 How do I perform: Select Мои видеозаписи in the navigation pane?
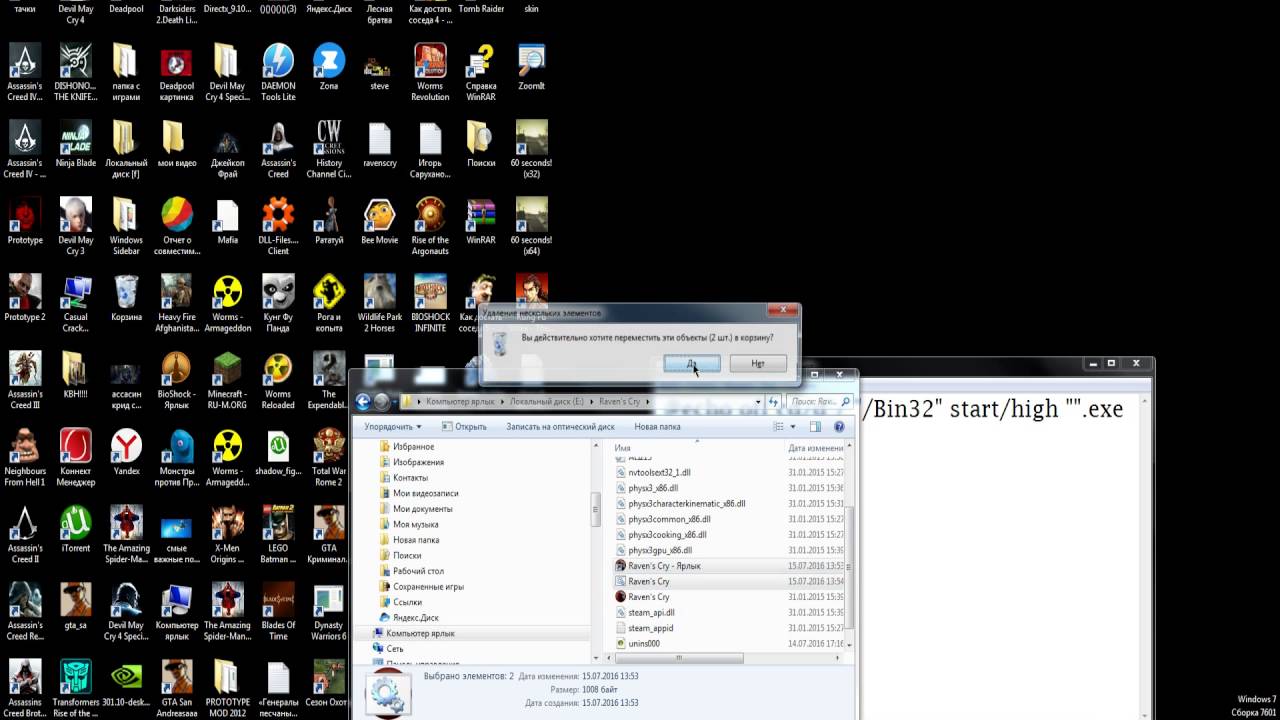tap(425, 493)
